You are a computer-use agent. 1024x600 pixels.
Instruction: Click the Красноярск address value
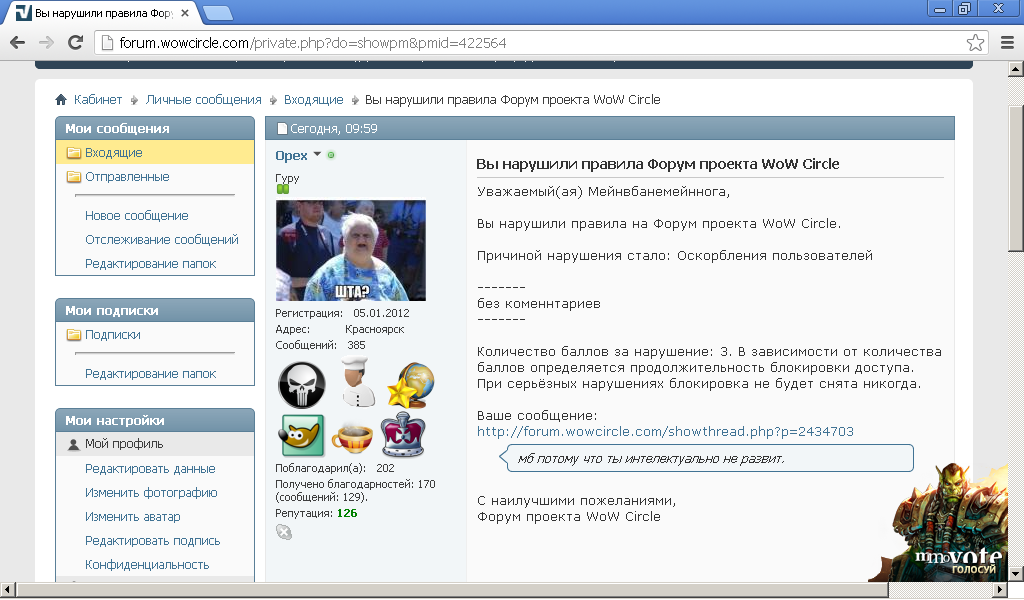click(x=374, y=329)
